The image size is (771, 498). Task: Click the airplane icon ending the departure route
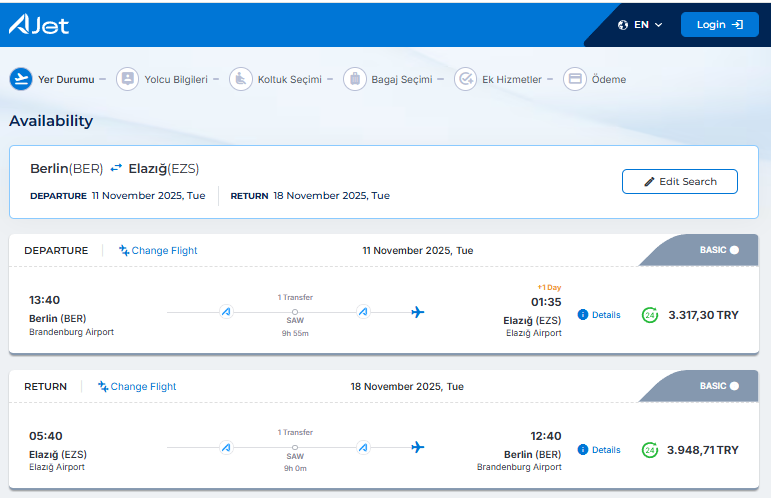[x=417, y=312]
